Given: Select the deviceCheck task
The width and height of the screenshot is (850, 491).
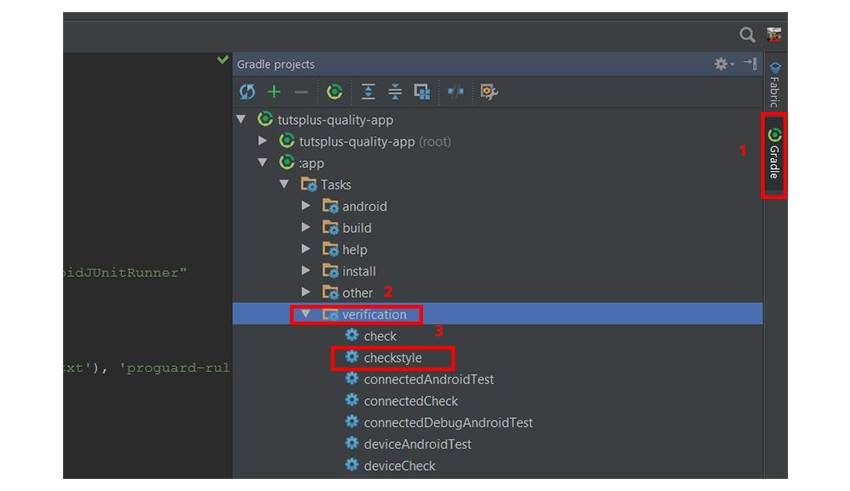Looking at the screenshot, I should [x=400, y=466].
